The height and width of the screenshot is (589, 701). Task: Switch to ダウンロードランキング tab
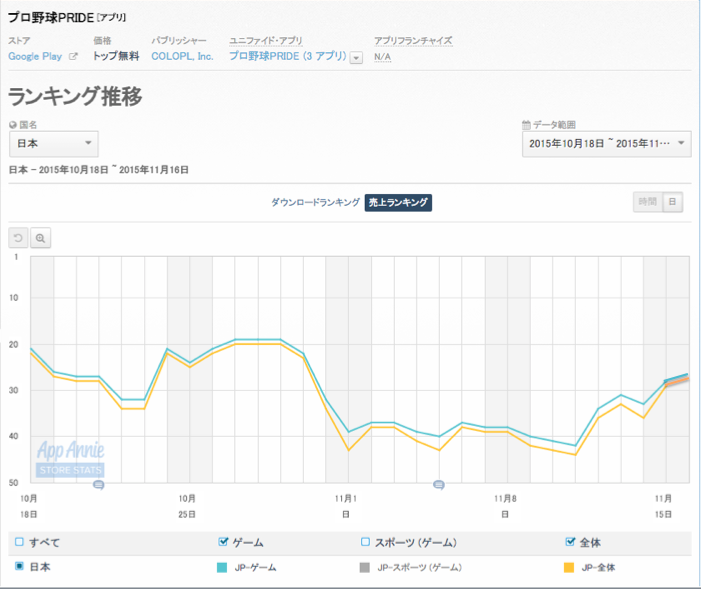click(x=315, y=202)
